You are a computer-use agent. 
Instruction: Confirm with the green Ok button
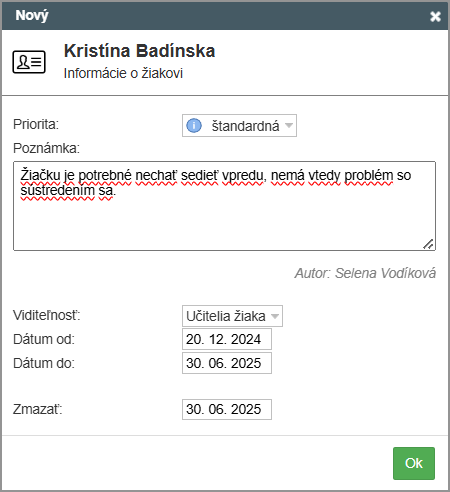click(414, 463)
